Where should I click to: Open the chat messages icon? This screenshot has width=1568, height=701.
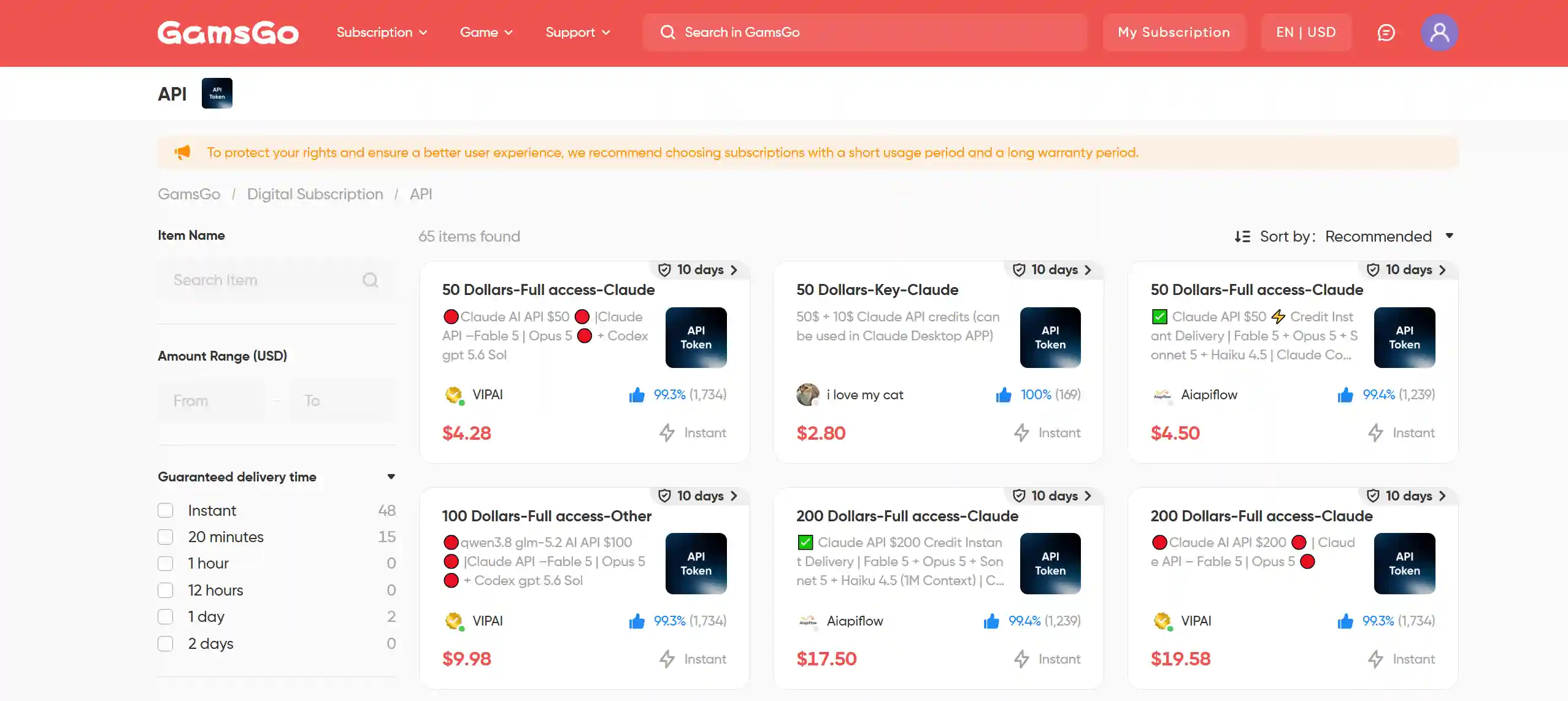click(1386, 33)
